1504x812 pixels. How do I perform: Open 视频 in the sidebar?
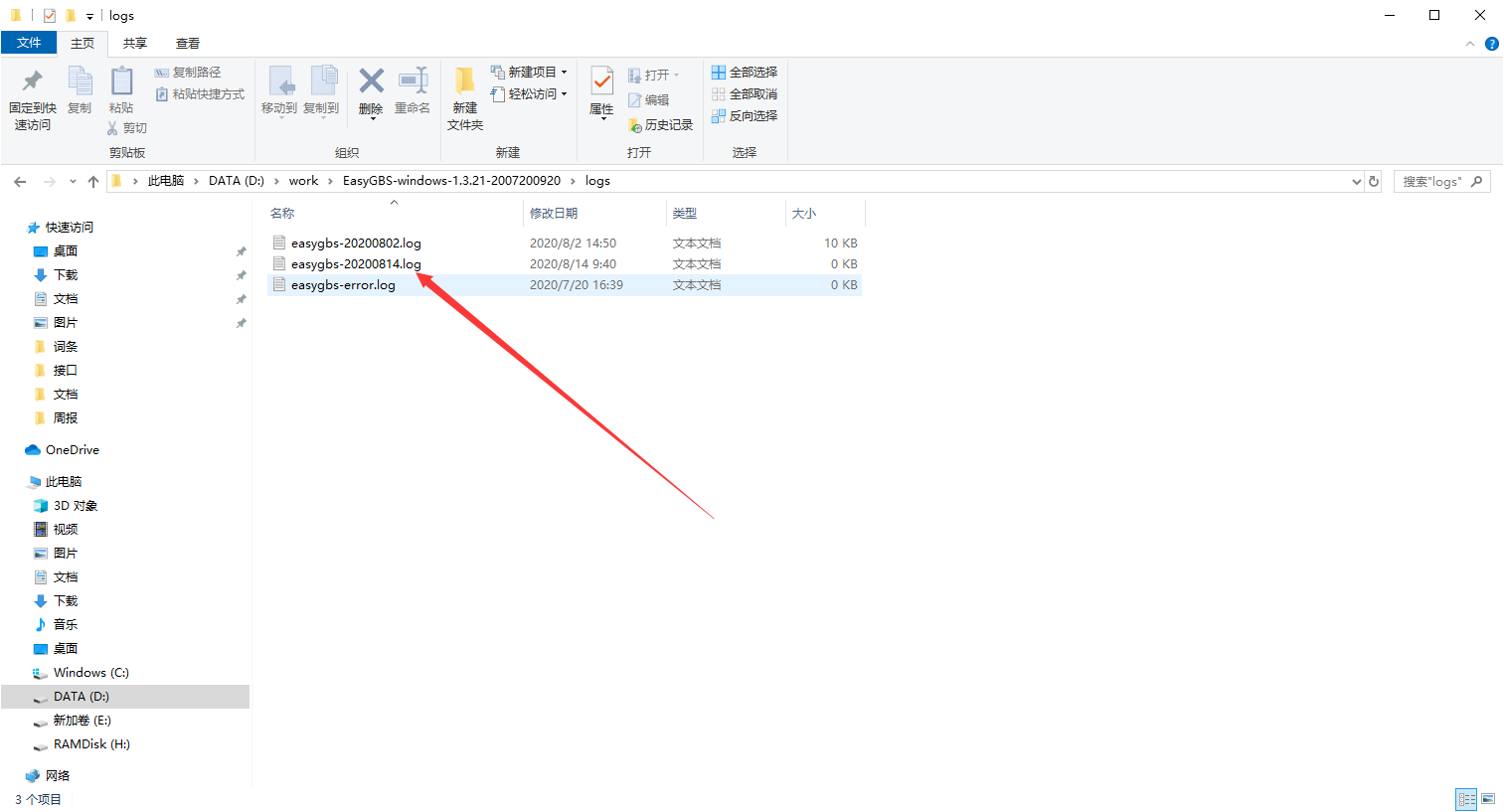(x=56, y=530)
